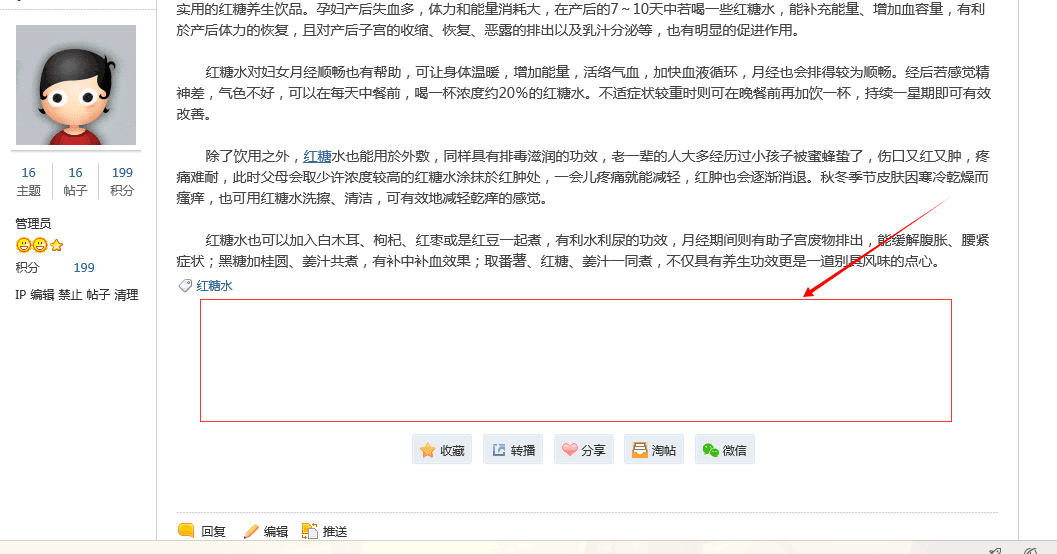Screen dimensions: 1057x554
Task: Click the 收藏 favorite button
Action: click(442, 450)
